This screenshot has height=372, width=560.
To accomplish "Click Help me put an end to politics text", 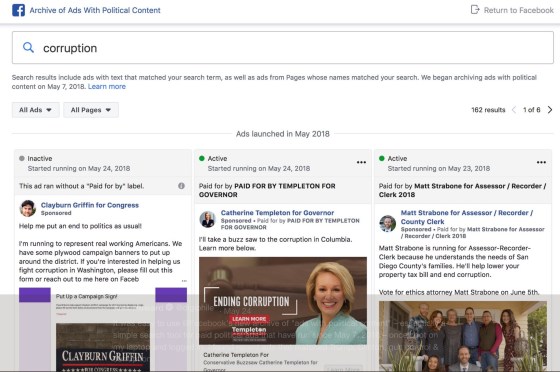I will pyautogui.click(x=80, y=226).
